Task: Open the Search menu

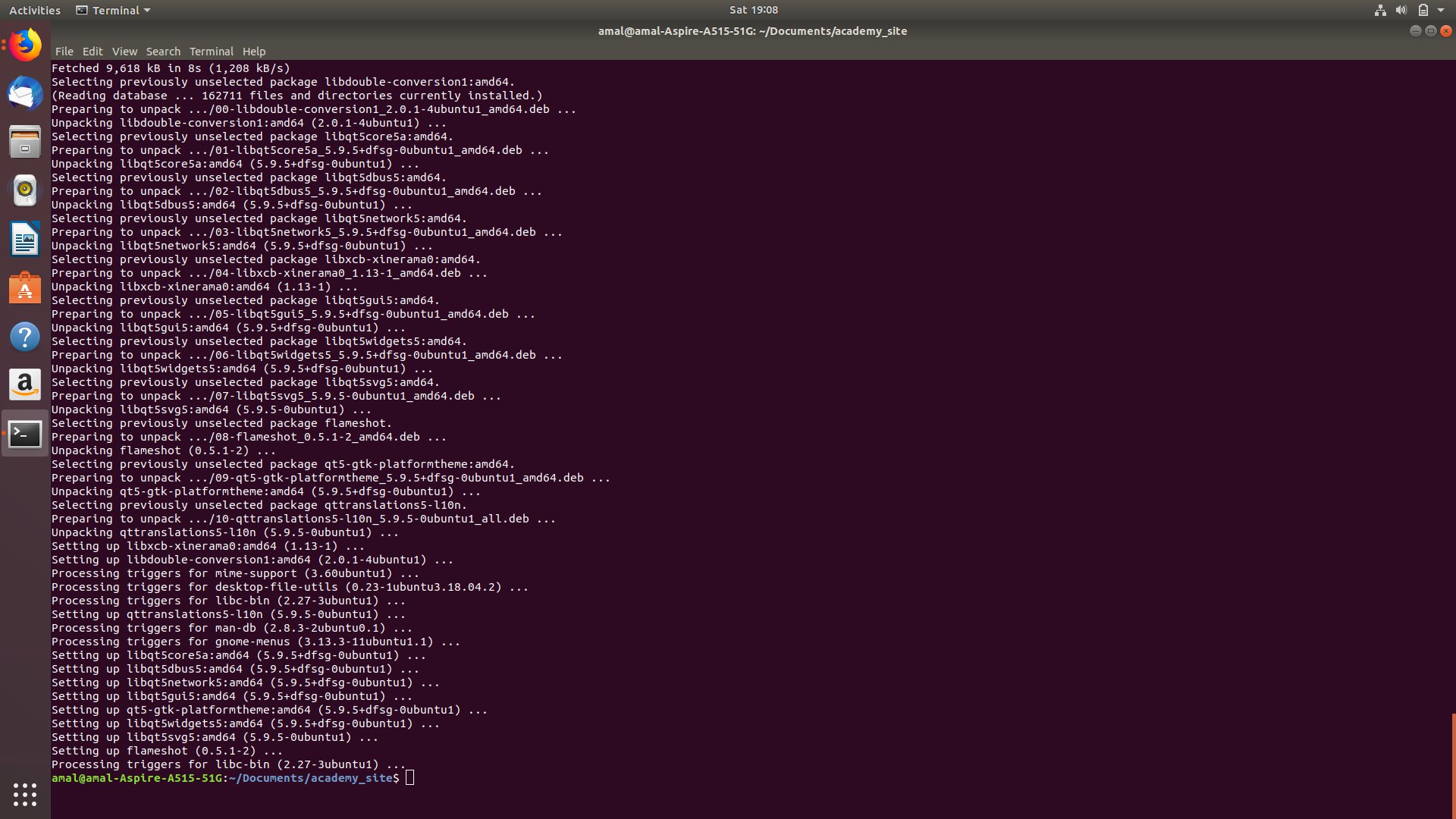Action: pos(163,52)
